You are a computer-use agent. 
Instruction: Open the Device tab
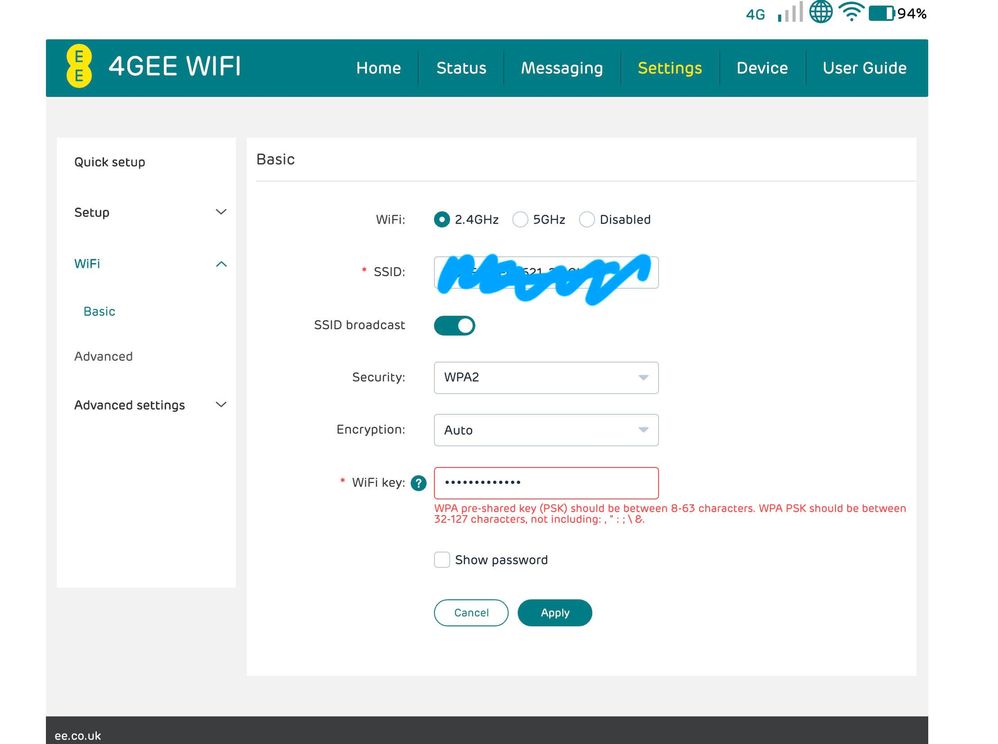[763, 68]
